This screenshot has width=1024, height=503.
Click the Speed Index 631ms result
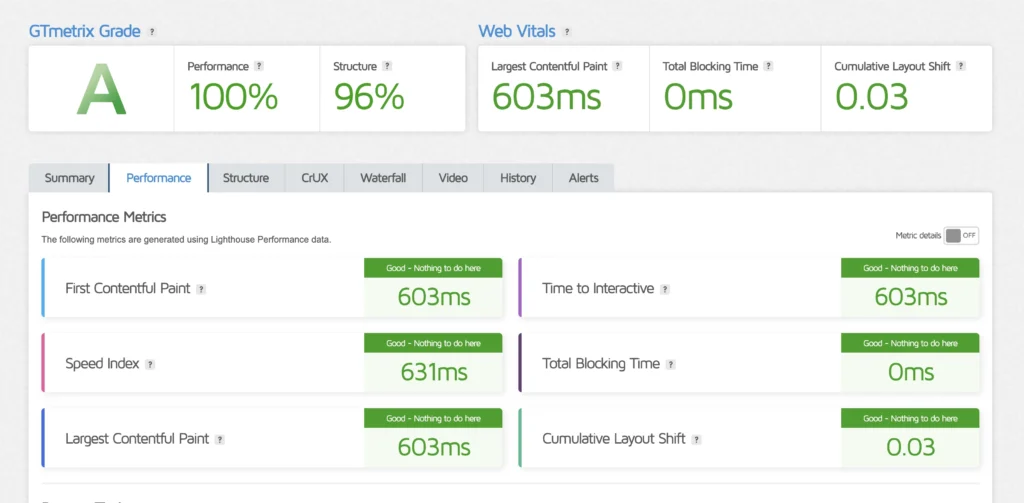434,372
